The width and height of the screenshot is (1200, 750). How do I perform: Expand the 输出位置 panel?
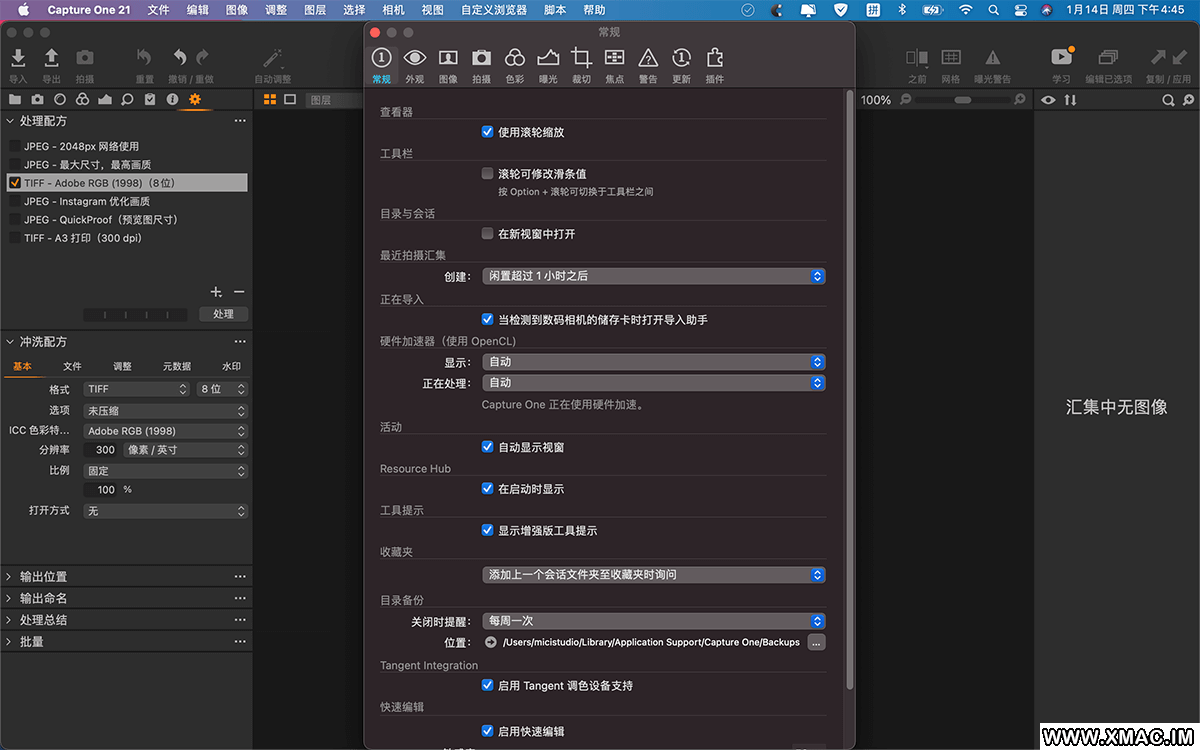pyautogui.click(x=9, y=577)
